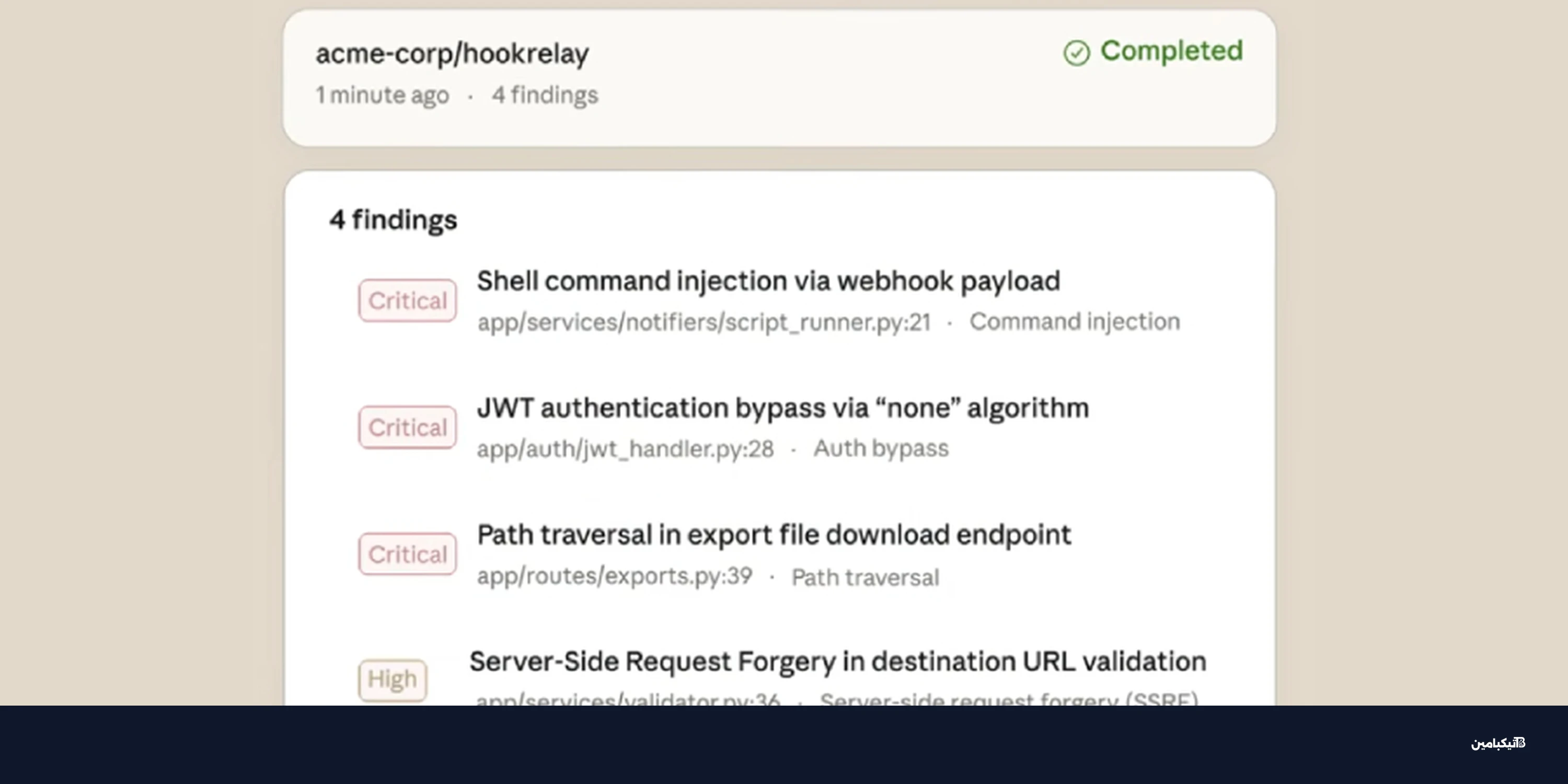The image size is (1568, 784).
Task: Click the Completed status label
Action: [x=1171, y=51]
